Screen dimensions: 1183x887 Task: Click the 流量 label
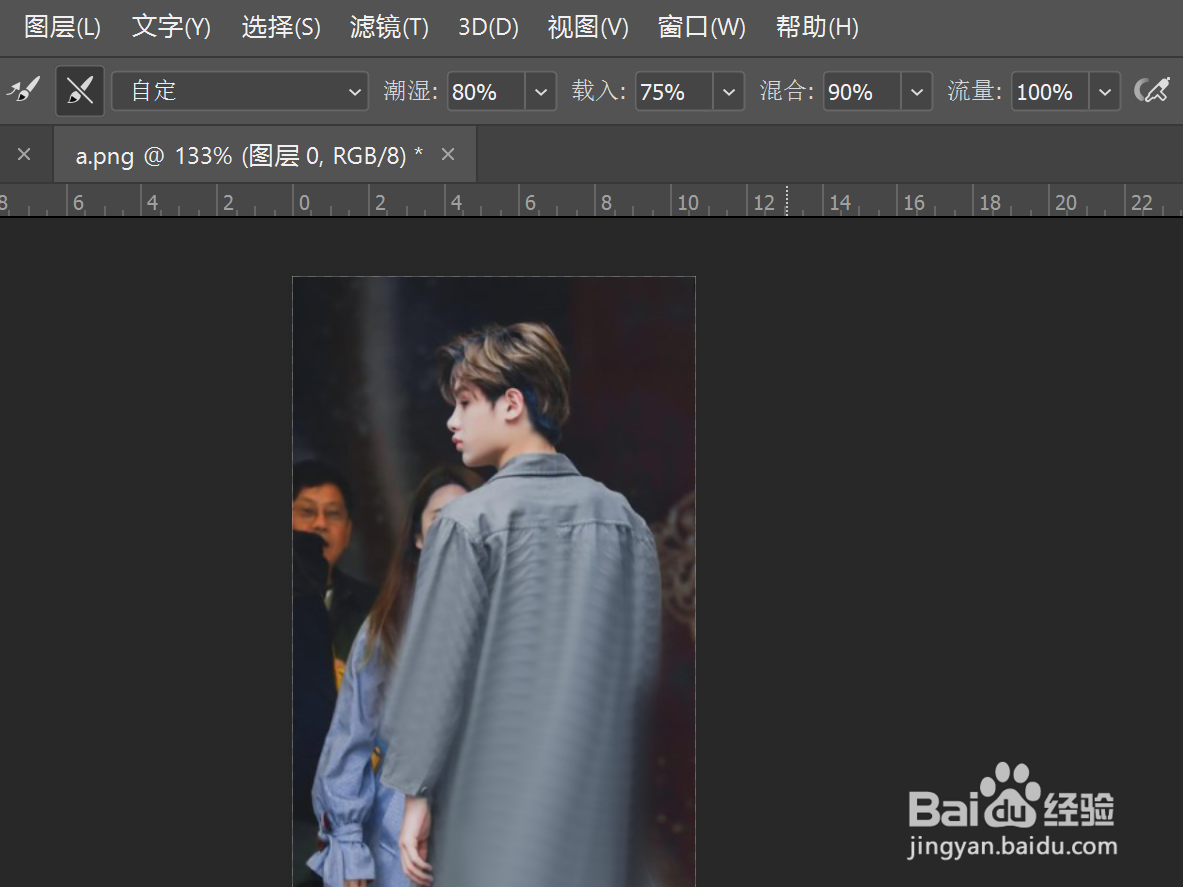pyautogui.click(x=974, y=91)
